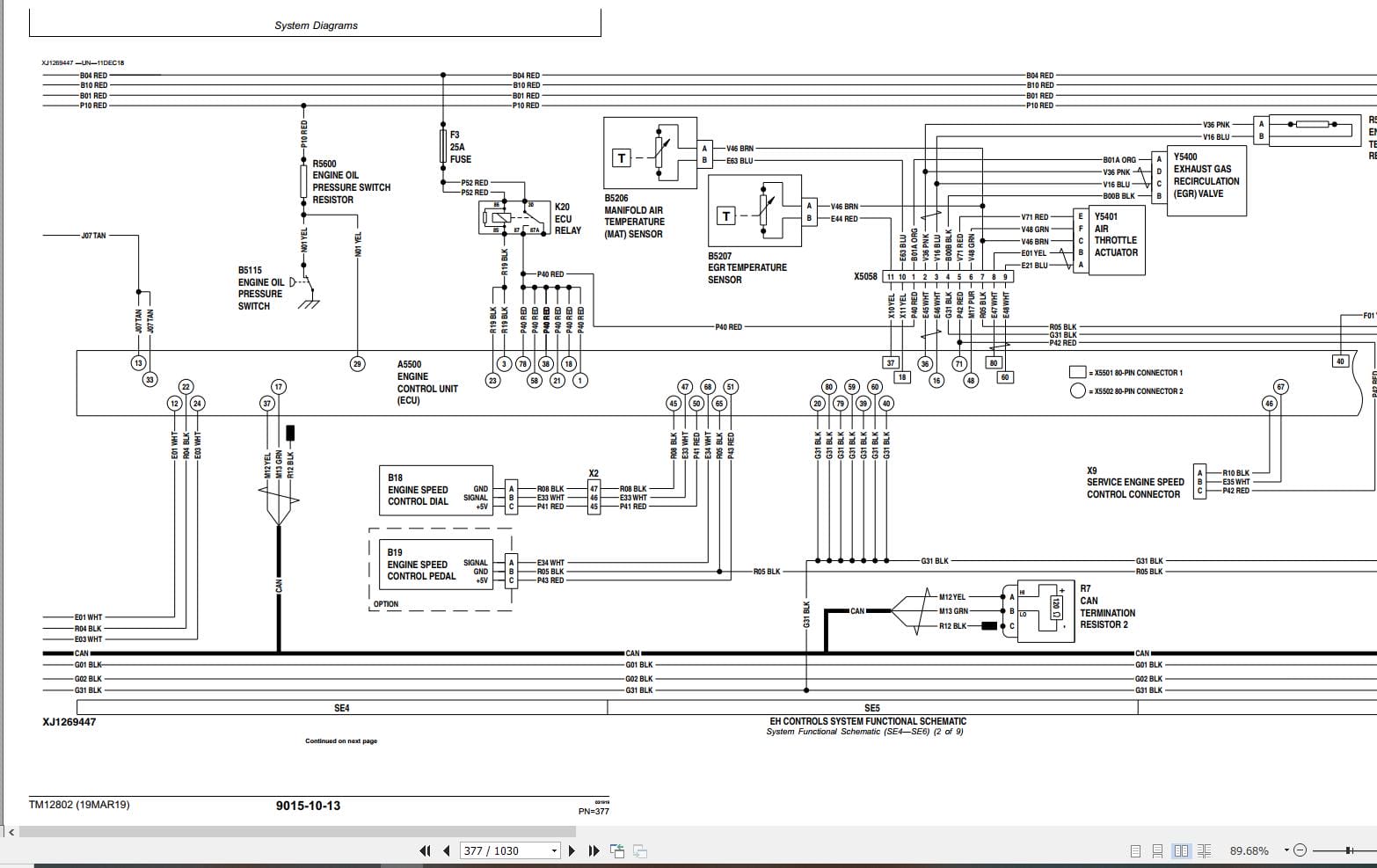The image size is (1377, 868).
Task: Enable continuous page scrolling layout
Action: click(x=1157, y=850)
